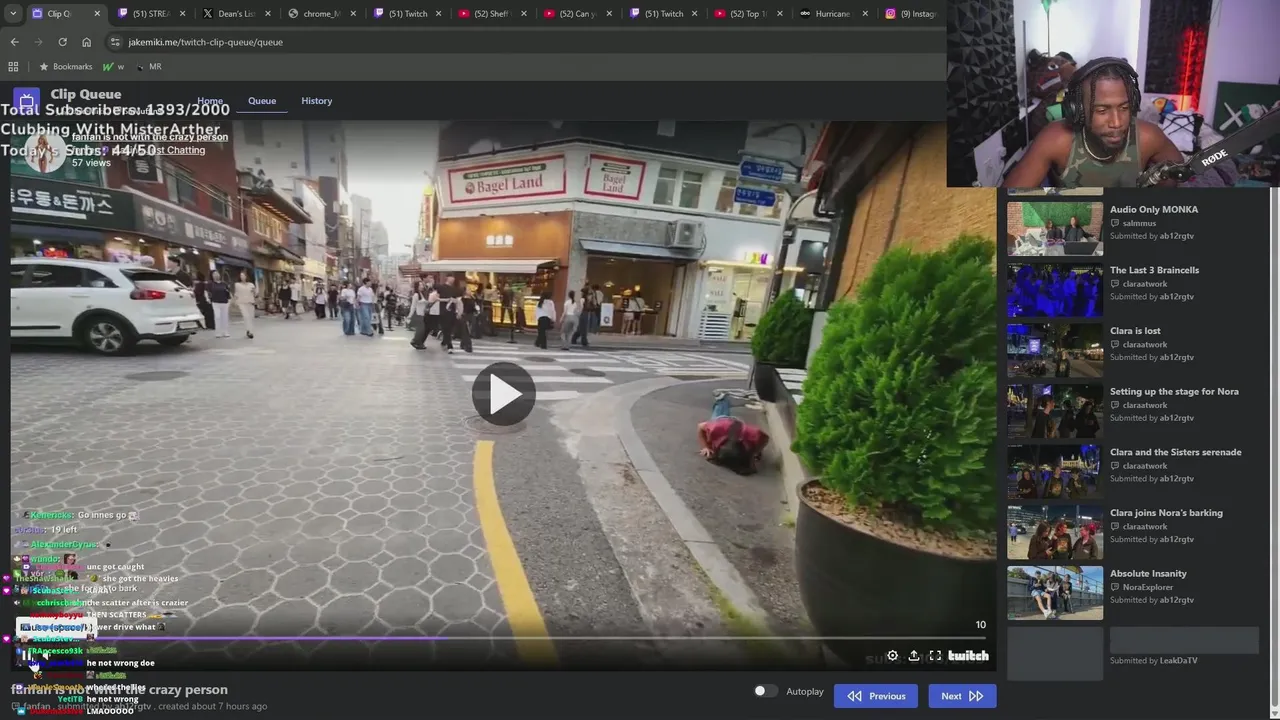Open the Clara is lost thumbnail
This screenshot has height=720, width=1280.
point(1055,350)
